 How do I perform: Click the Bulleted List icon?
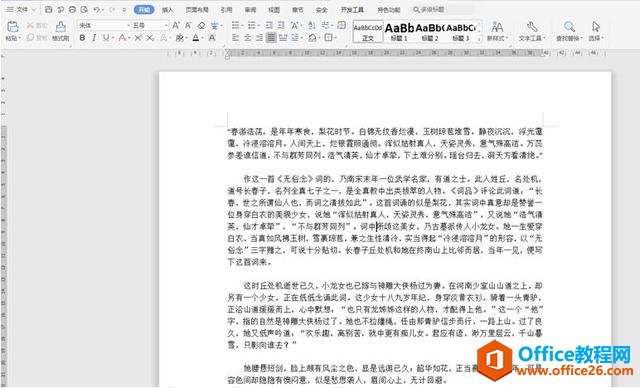pos(235,25)
